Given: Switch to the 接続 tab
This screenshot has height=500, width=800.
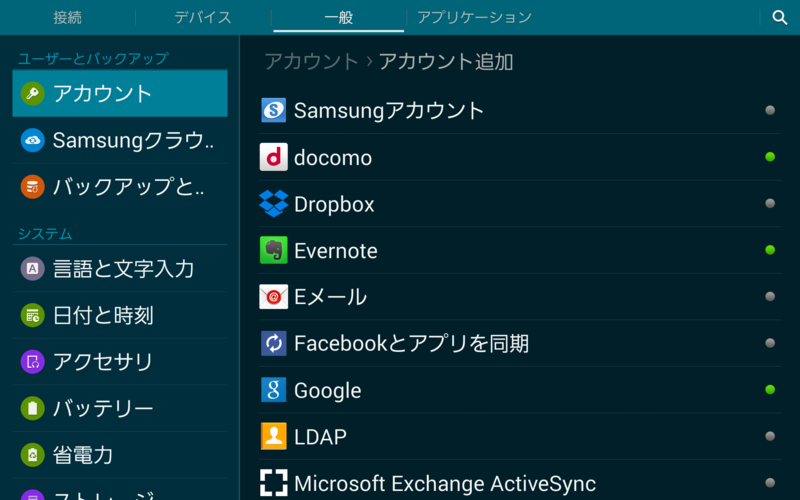Looking at the screenshot, I should pos(67,17).
